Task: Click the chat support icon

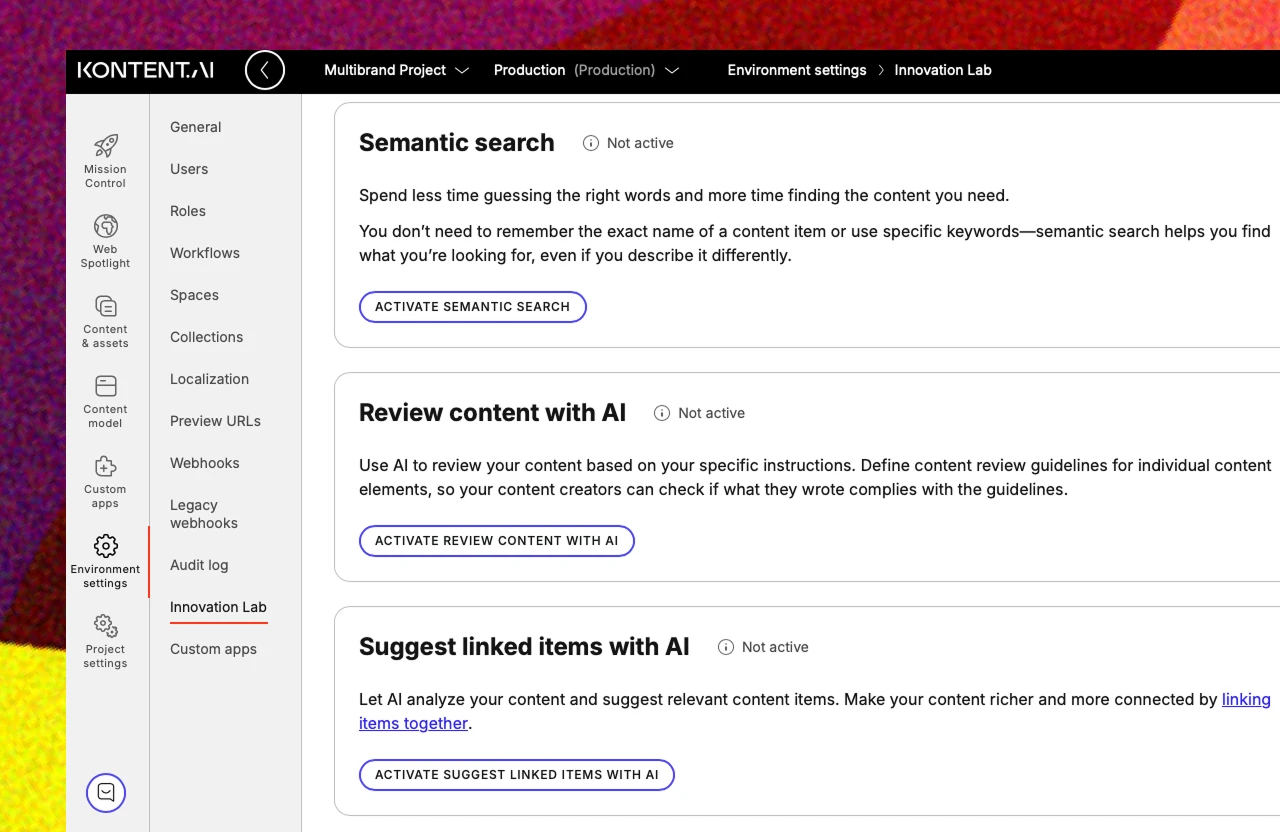Action: point(106,793)
